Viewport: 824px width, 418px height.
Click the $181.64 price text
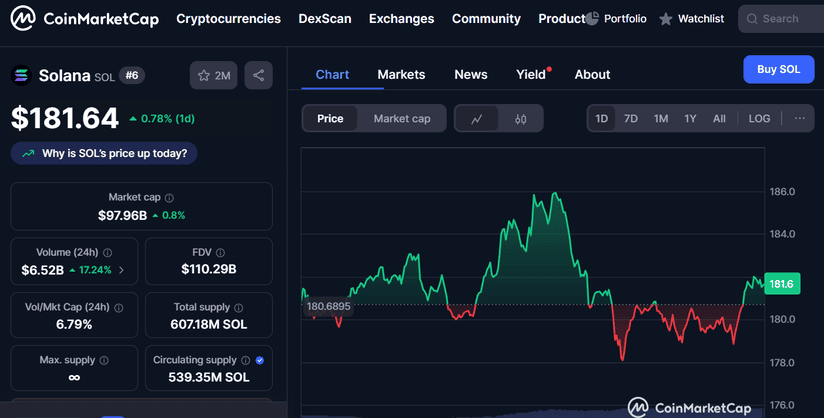[x=65, y=118]
